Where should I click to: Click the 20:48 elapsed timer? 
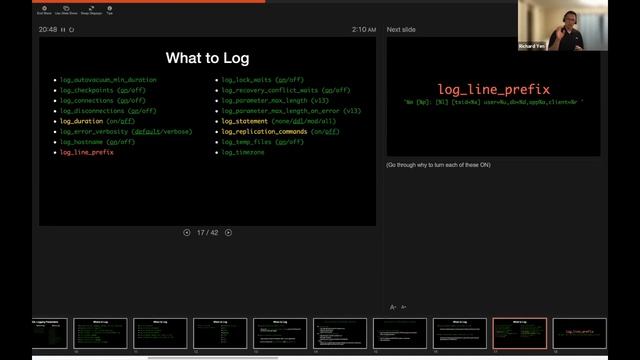click(48, 29)
